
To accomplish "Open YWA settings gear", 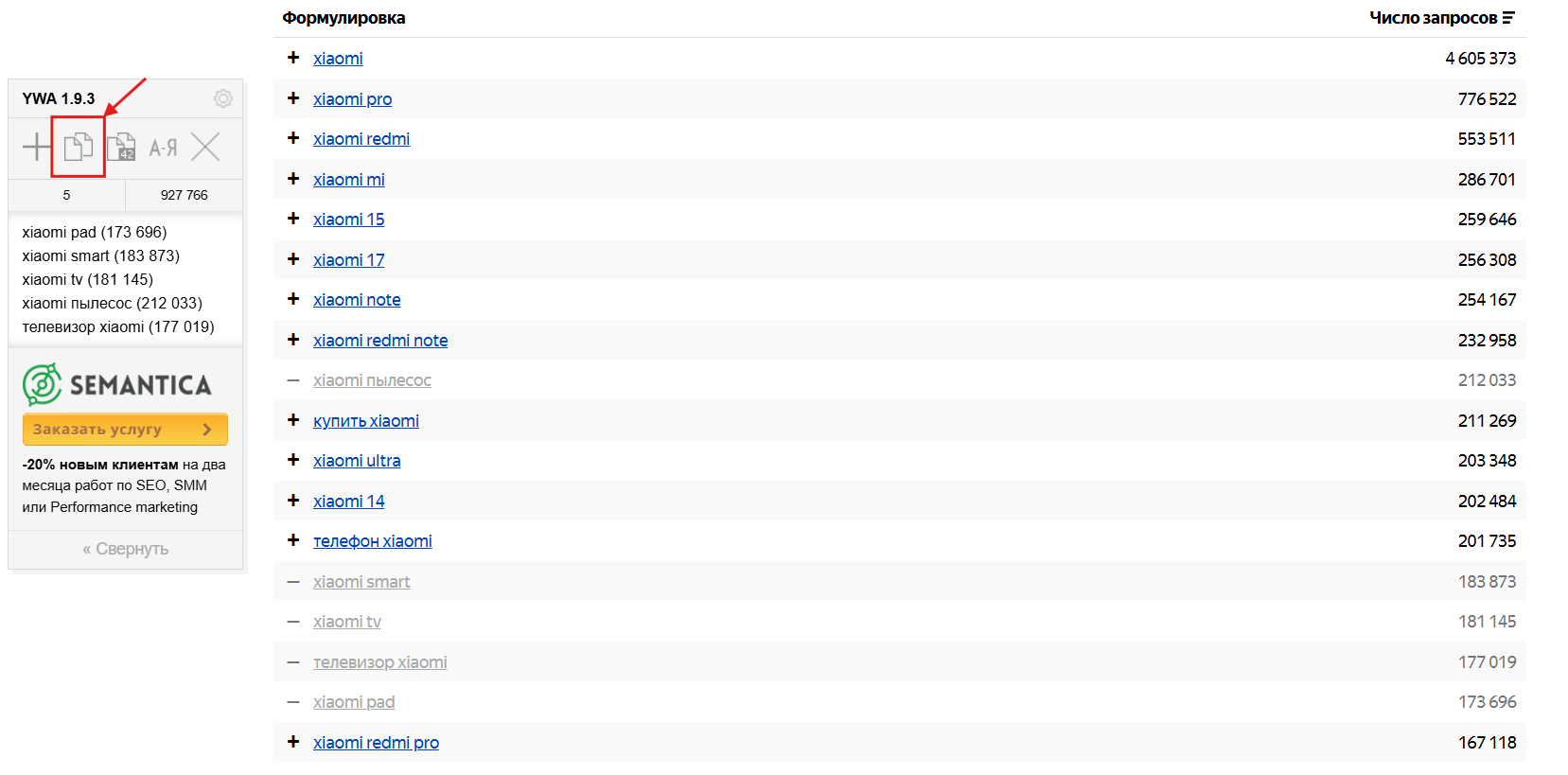I will coord(223,98).
